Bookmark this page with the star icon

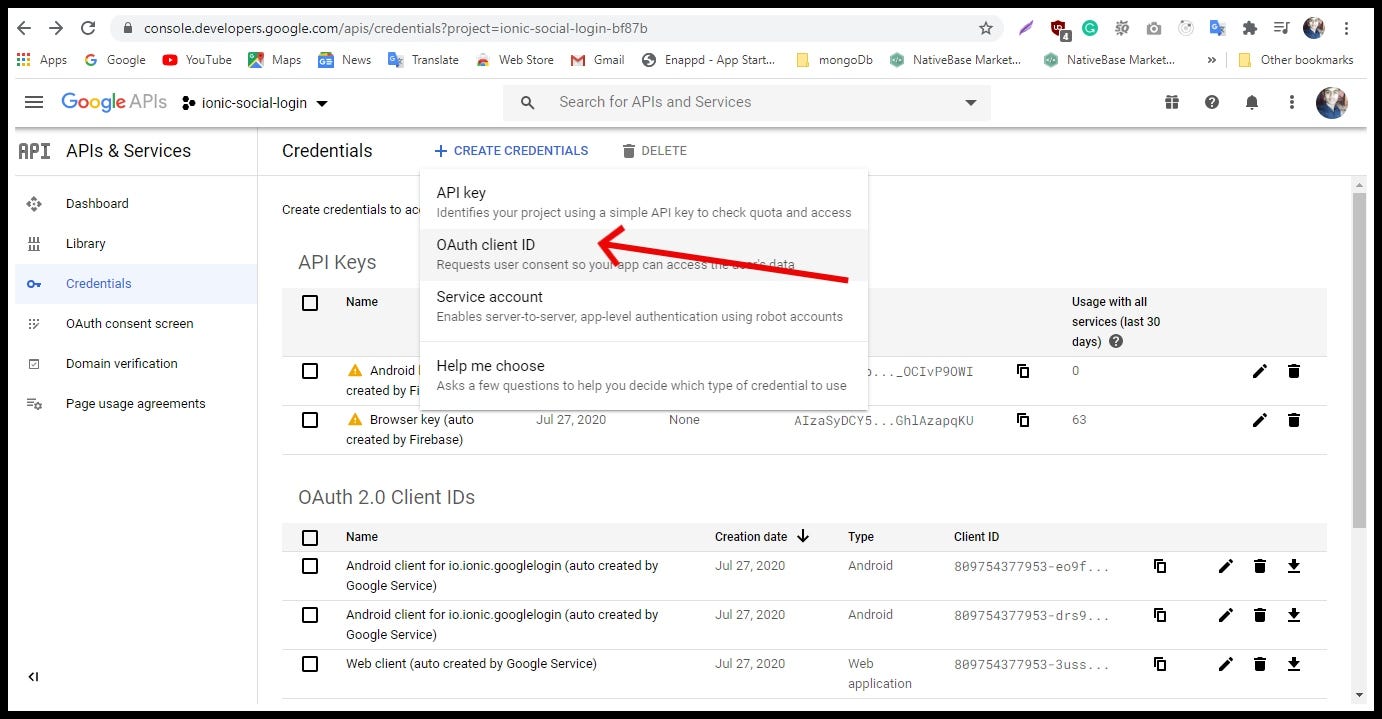point(986,28)
